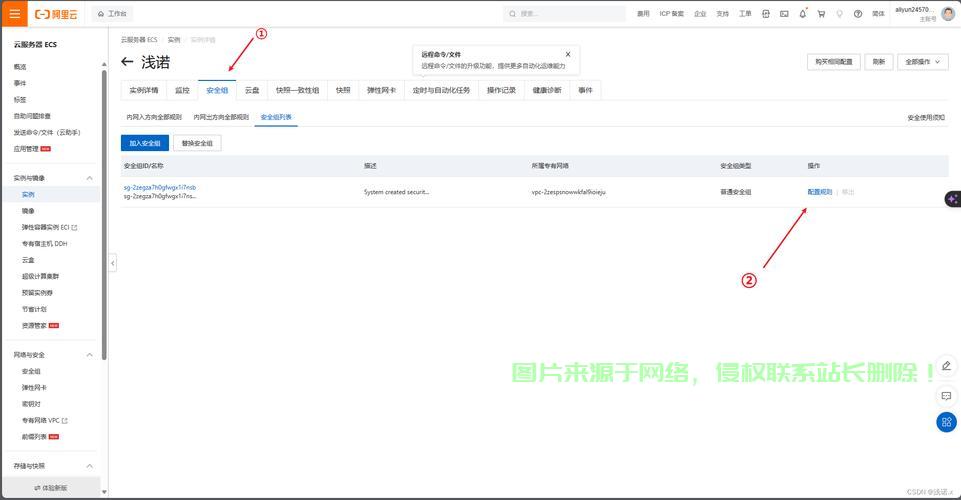
Task: Click the Alibaba Cloud (阿里云) logo
Action: point(56,14)
